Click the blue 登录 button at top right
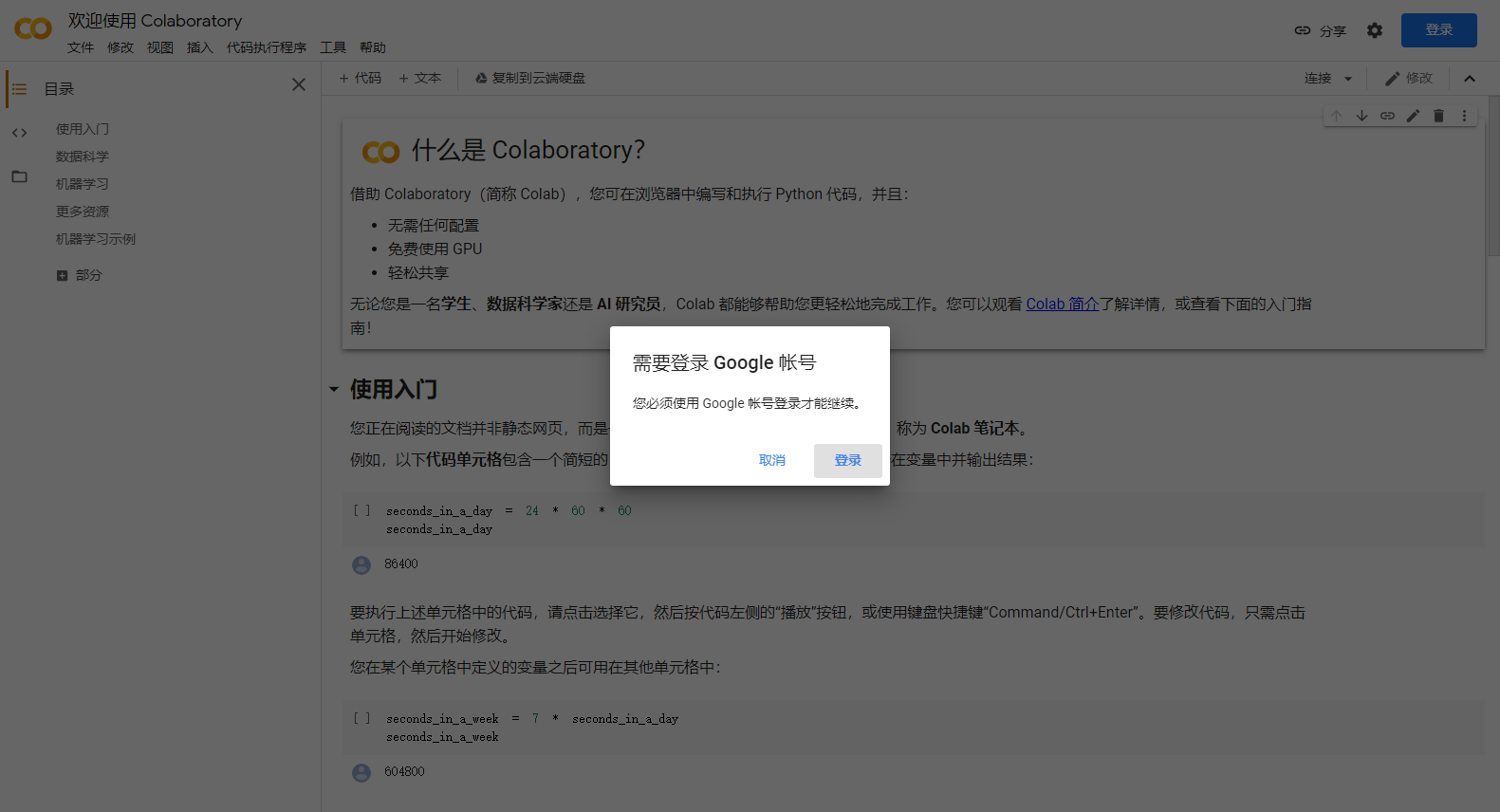The height and width of the screenshot is (812, 1500). 1439,30
